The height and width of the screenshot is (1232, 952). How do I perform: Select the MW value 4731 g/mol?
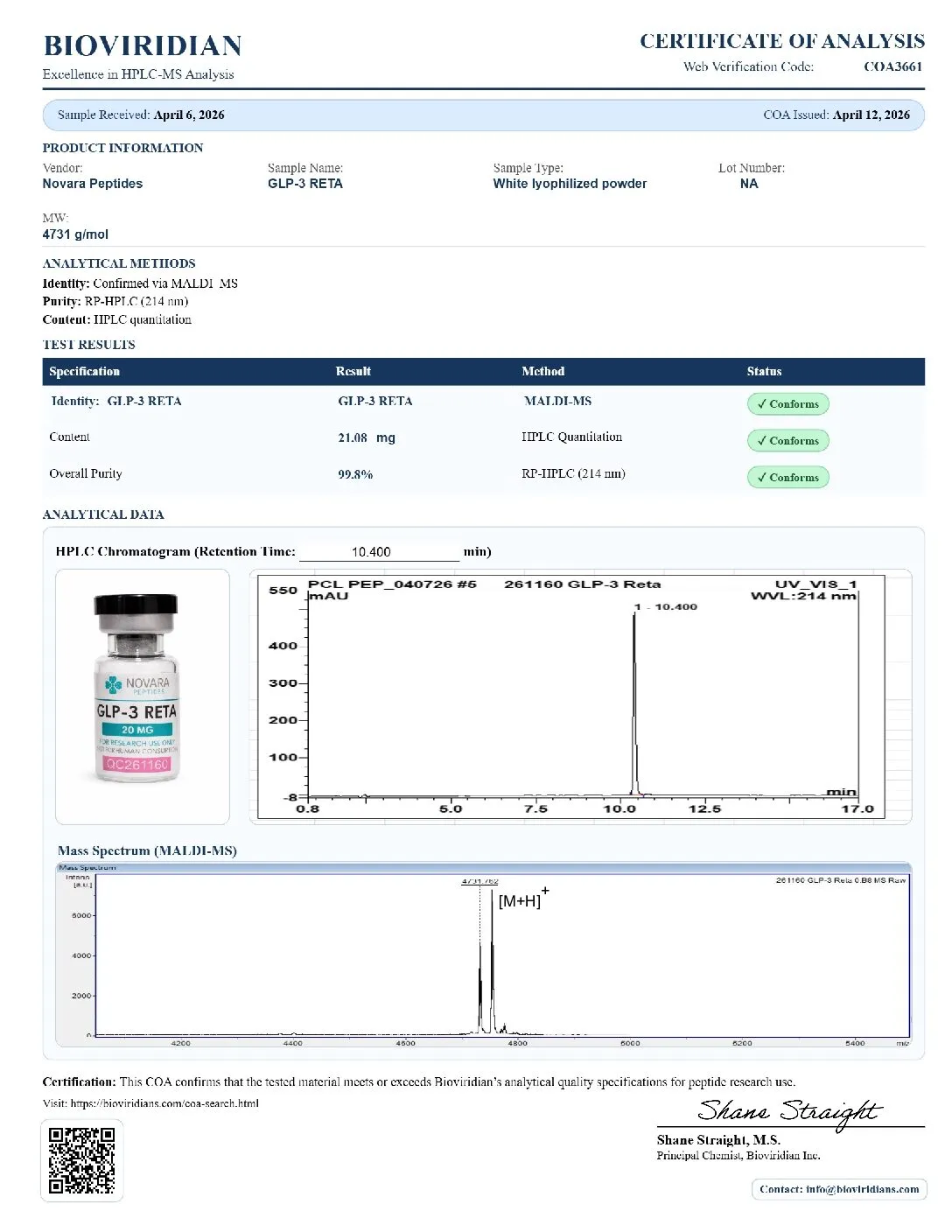pyautogui.click(x=75, y=234)
